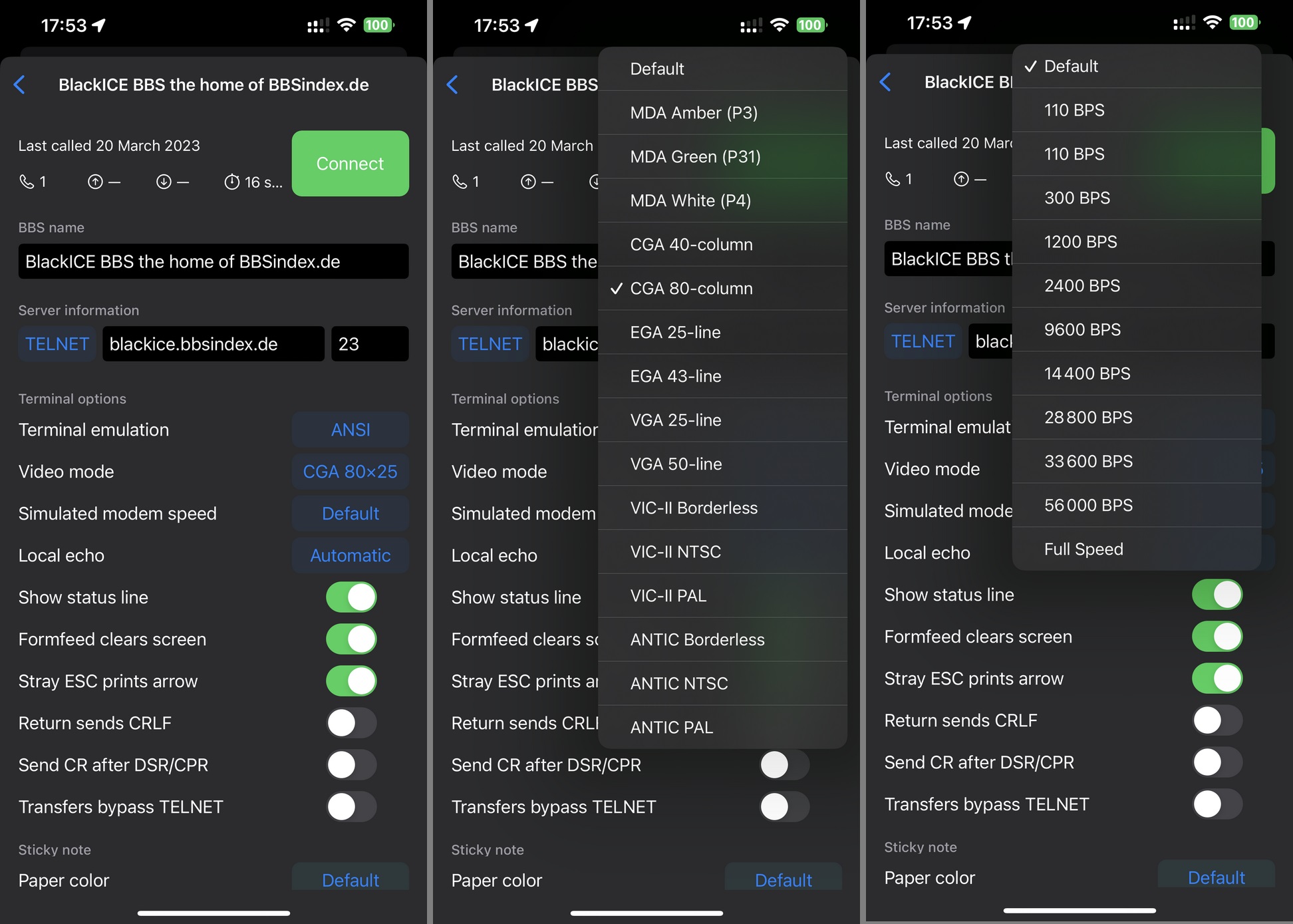1293x924 pixels.
Task: Select 300 BPS modem speed
Action: 1137,198
